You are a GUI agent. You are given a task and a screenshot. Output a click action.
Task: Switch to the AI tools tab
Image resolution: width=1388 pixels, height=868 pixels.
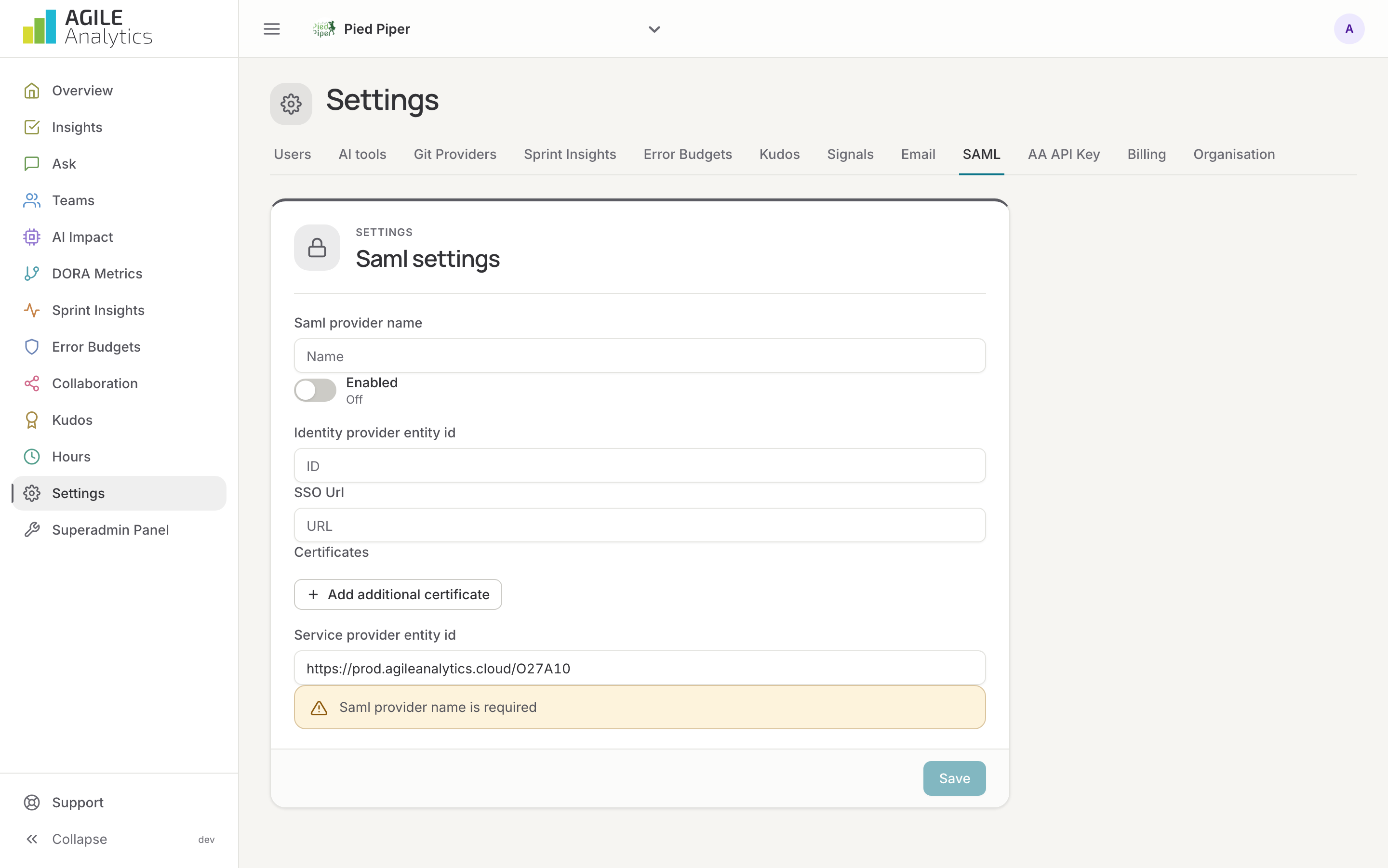[x=362, y=155]
